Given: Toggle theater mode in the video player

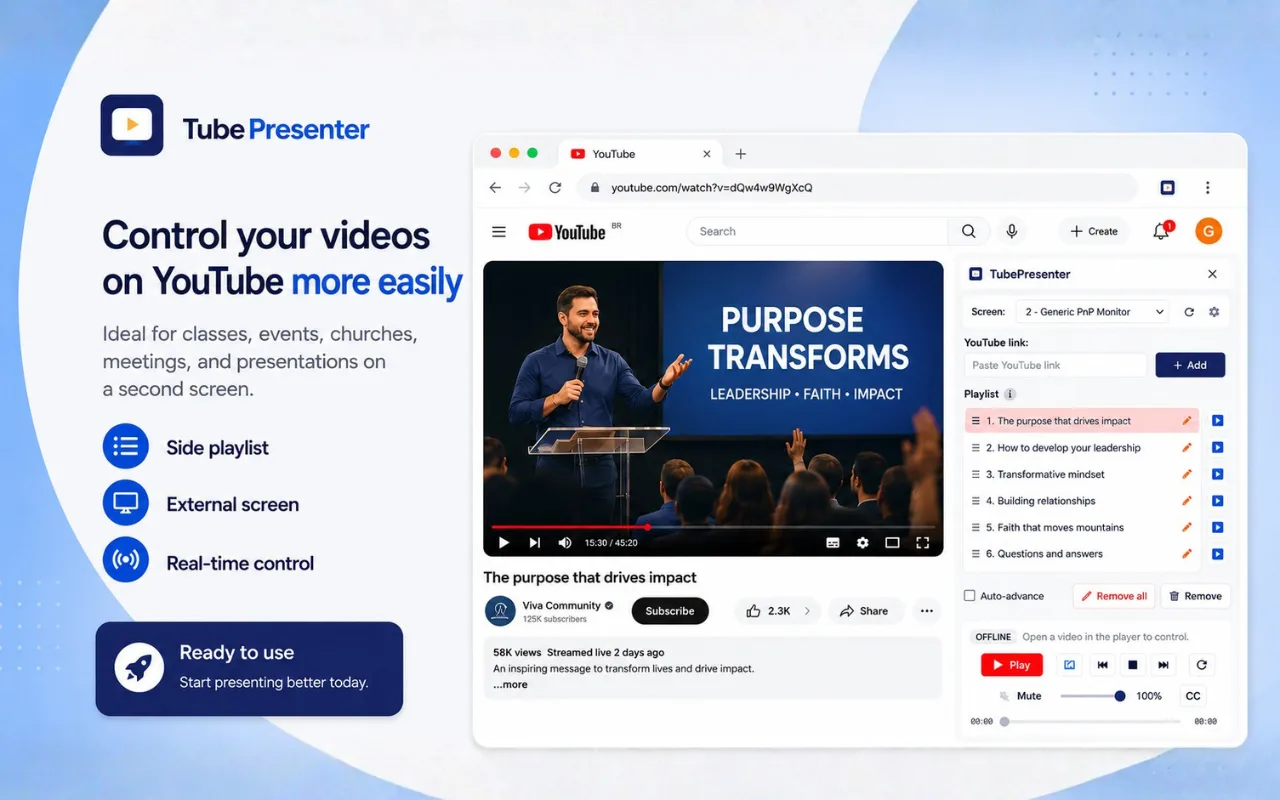Looking at the screenshot, I should click(x=893, y=543).
